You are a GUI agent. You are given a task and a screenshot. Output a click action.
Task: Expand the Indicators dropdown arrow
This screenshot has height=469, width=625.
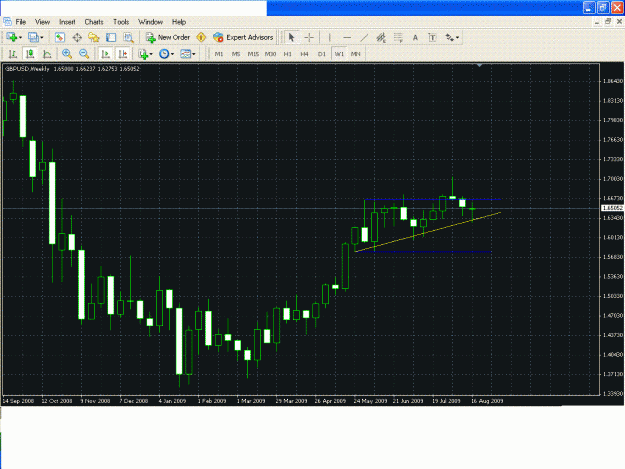pyautogui.click(x=151, y=54)
